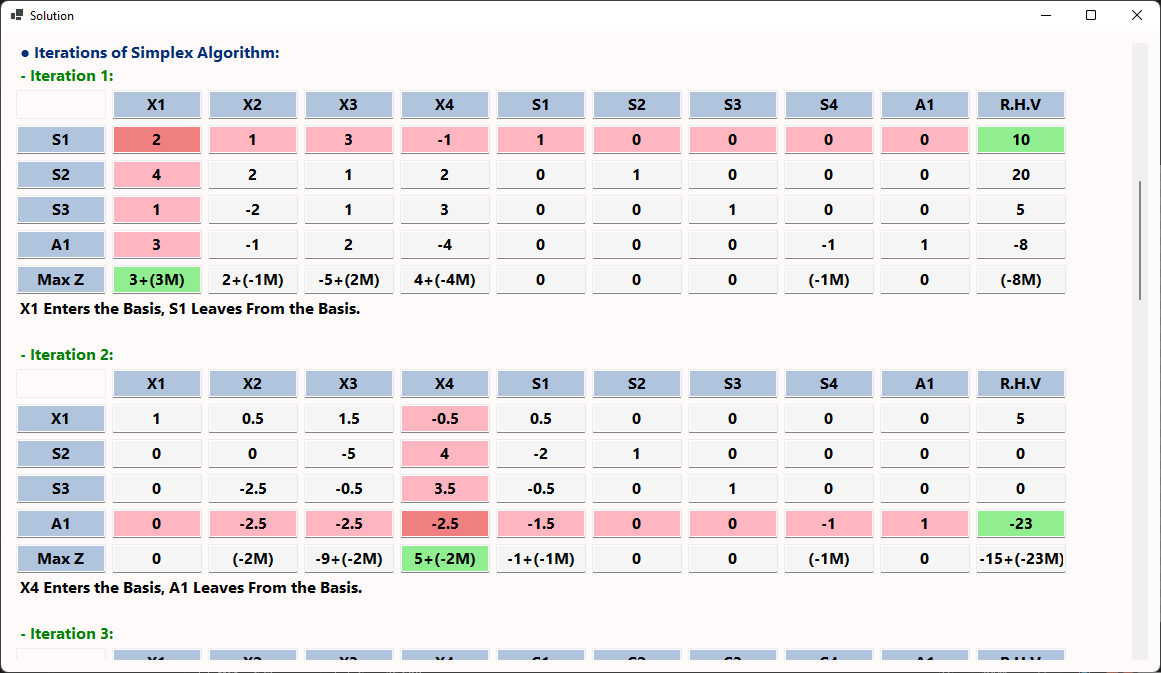Click the X1 column header in Iteration 1

click(x=156, y=105)
